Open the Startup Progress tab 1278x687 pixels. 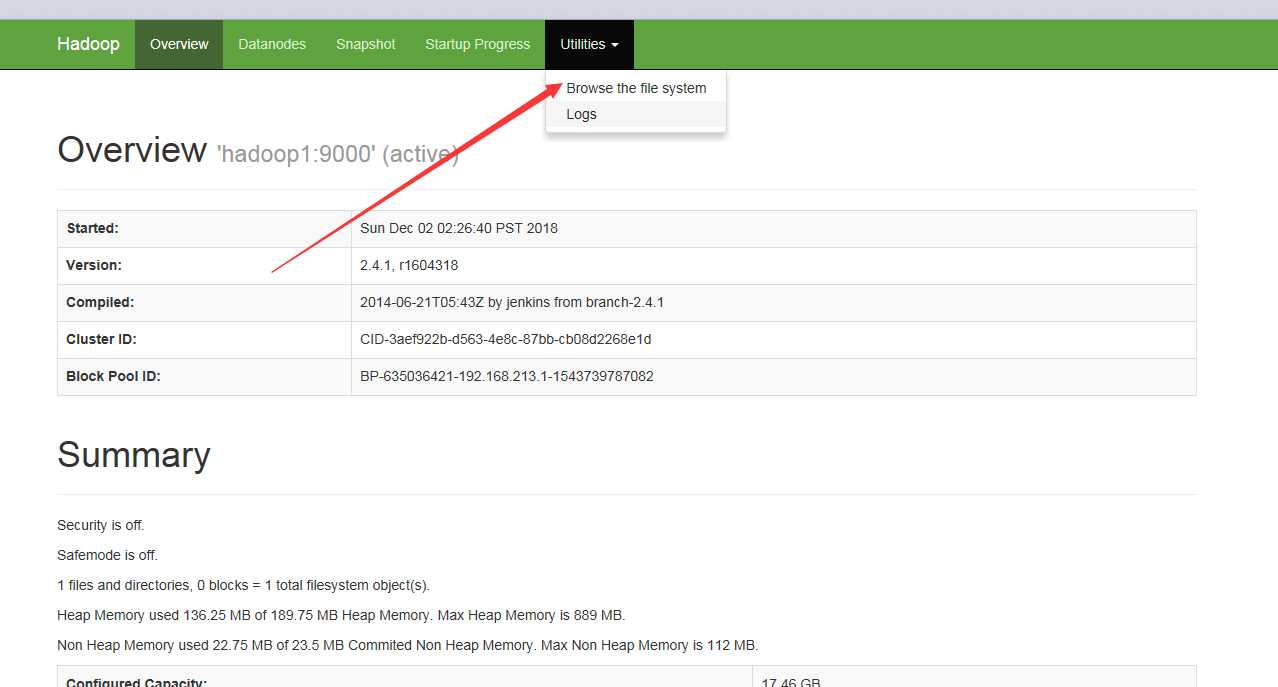pos(478,44)
